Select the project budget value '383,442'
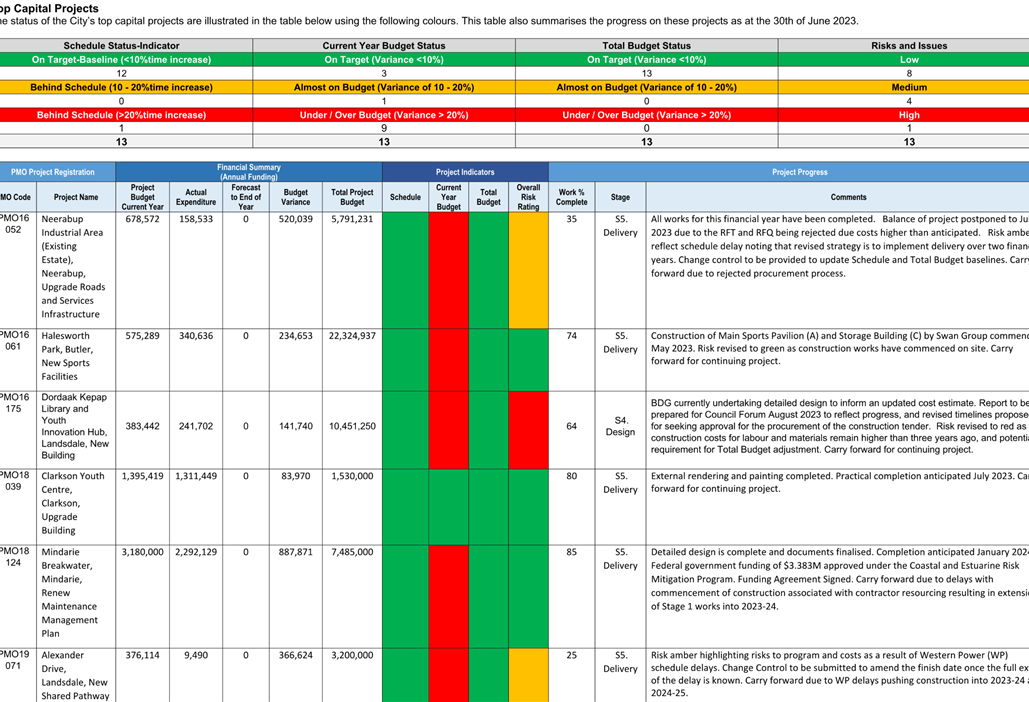This screenshot has height=702, width=1029. pyautogui.click(x=142, y=426)
